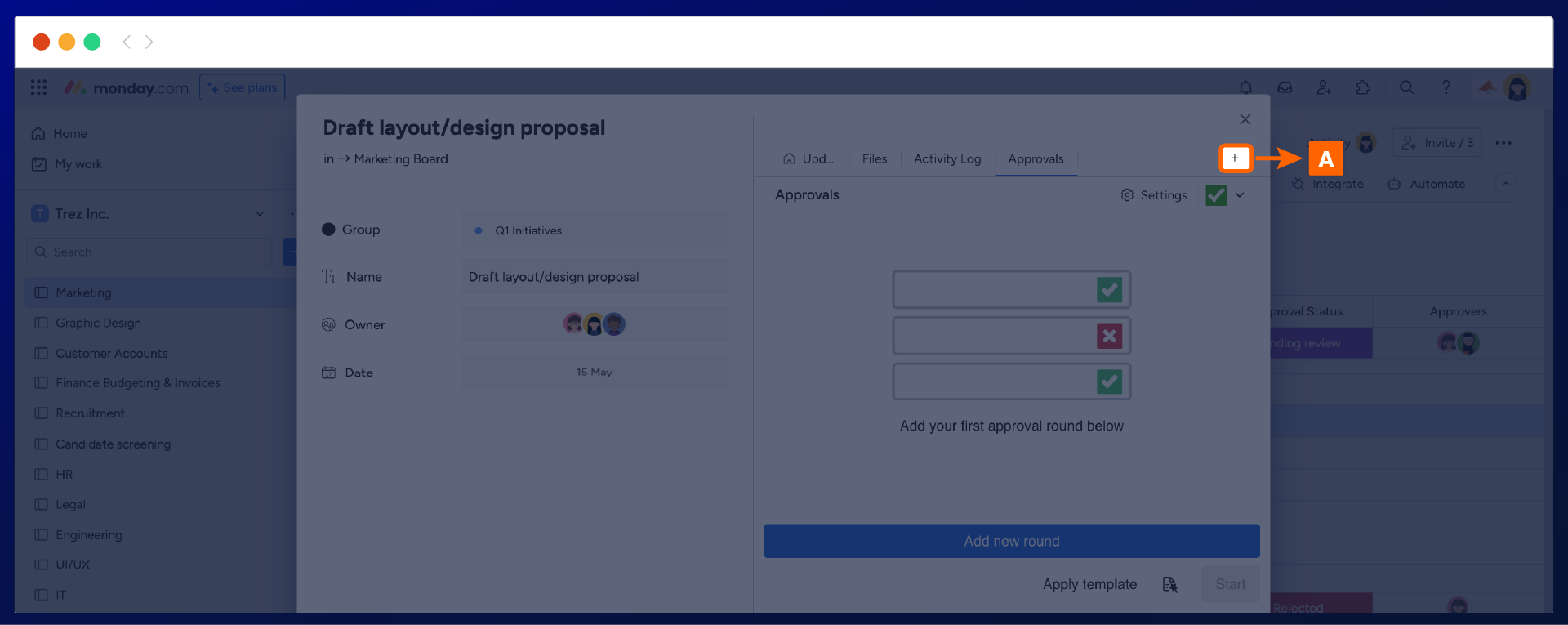Expand the Trez Inc. workspace dropdown
This screenshot has height=625, width=1568.
tap(260, 214)
